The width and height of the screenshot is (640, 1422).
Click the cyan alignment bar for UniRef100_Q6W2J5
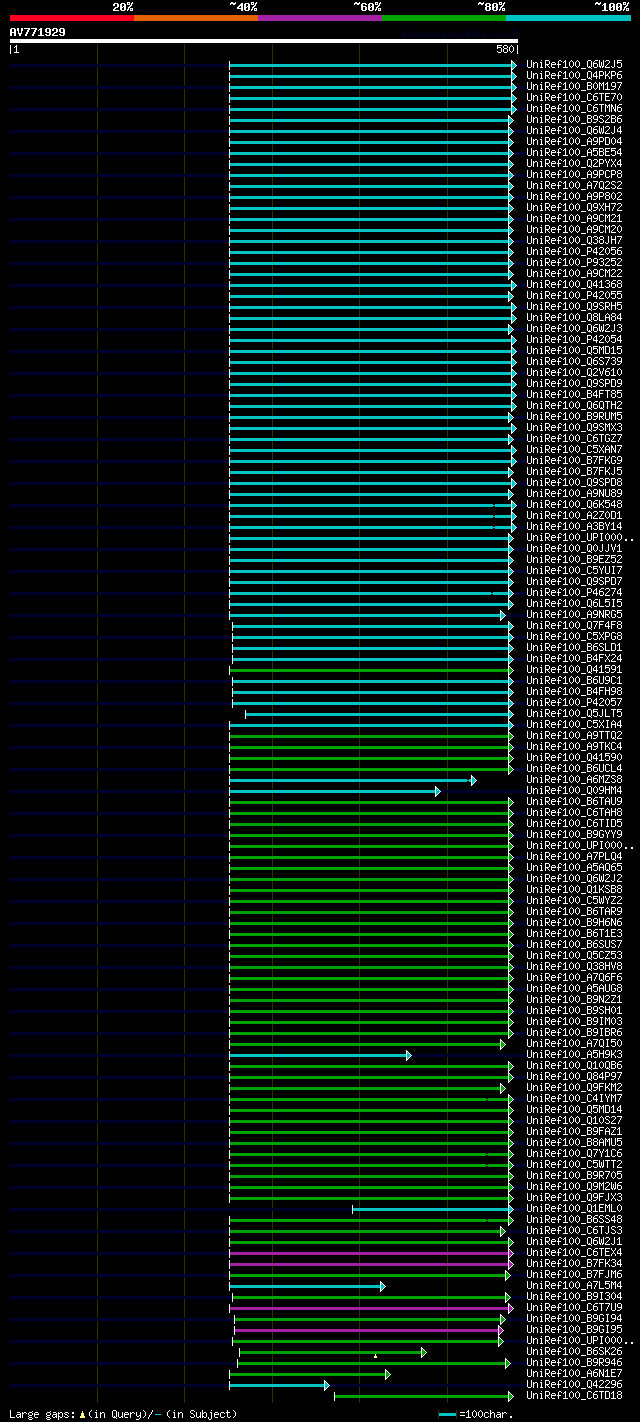coord(372,65)
